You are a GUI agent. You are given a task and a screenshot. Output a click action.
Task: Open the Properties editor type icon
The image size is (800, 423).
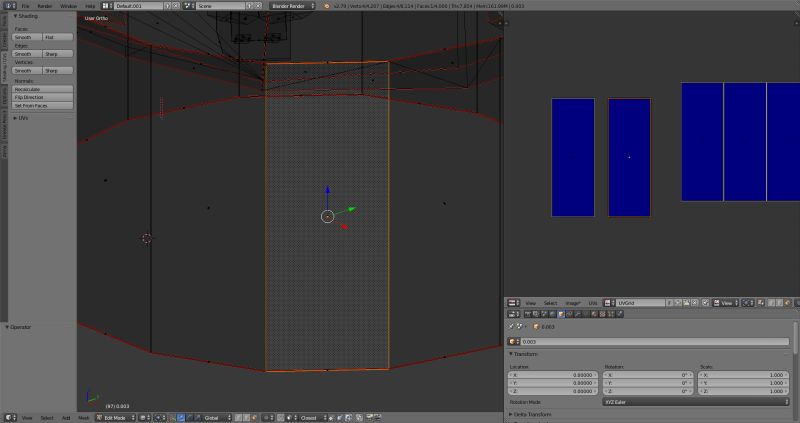pos(513,314)
